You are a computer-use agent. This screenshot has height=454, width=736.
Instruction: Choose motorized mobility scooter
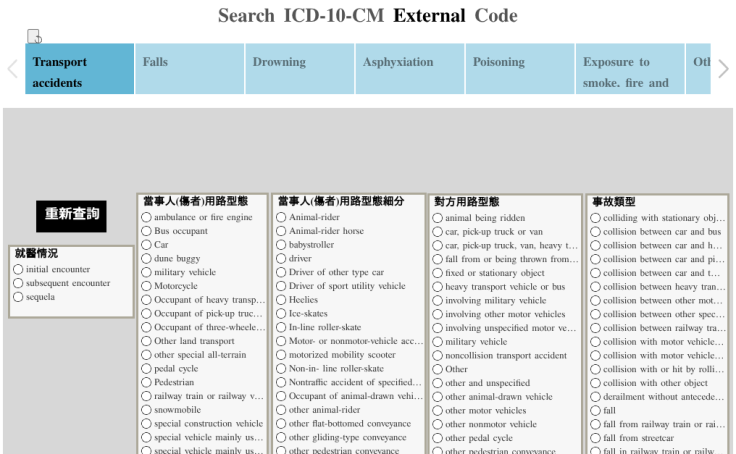[x=281, y=355]
